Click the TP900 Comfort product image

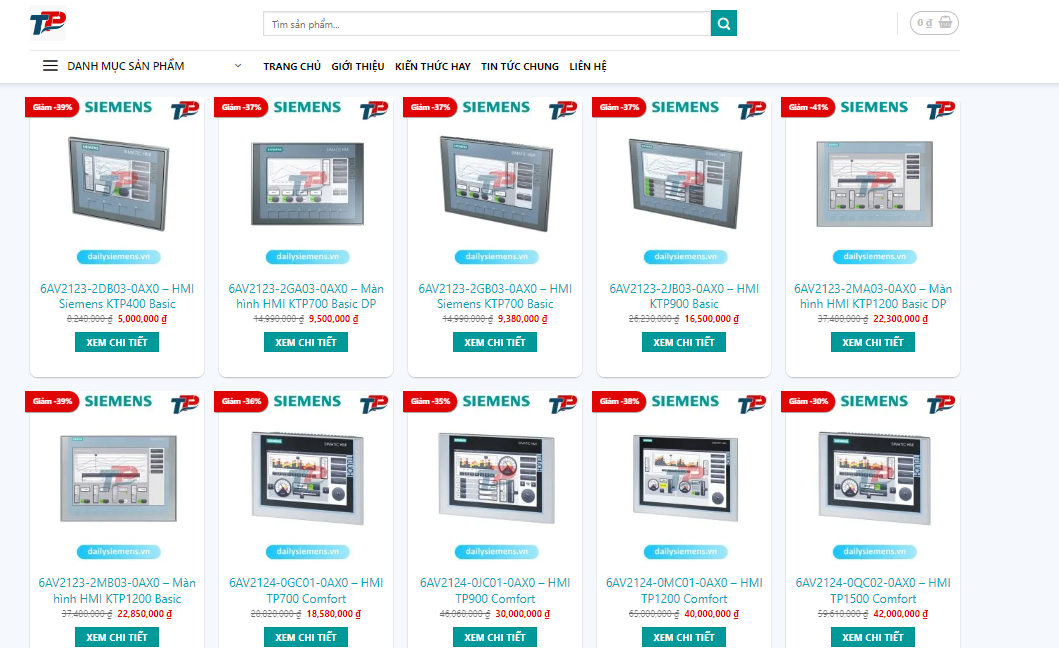pyautogui.click(x=496, y=478)
